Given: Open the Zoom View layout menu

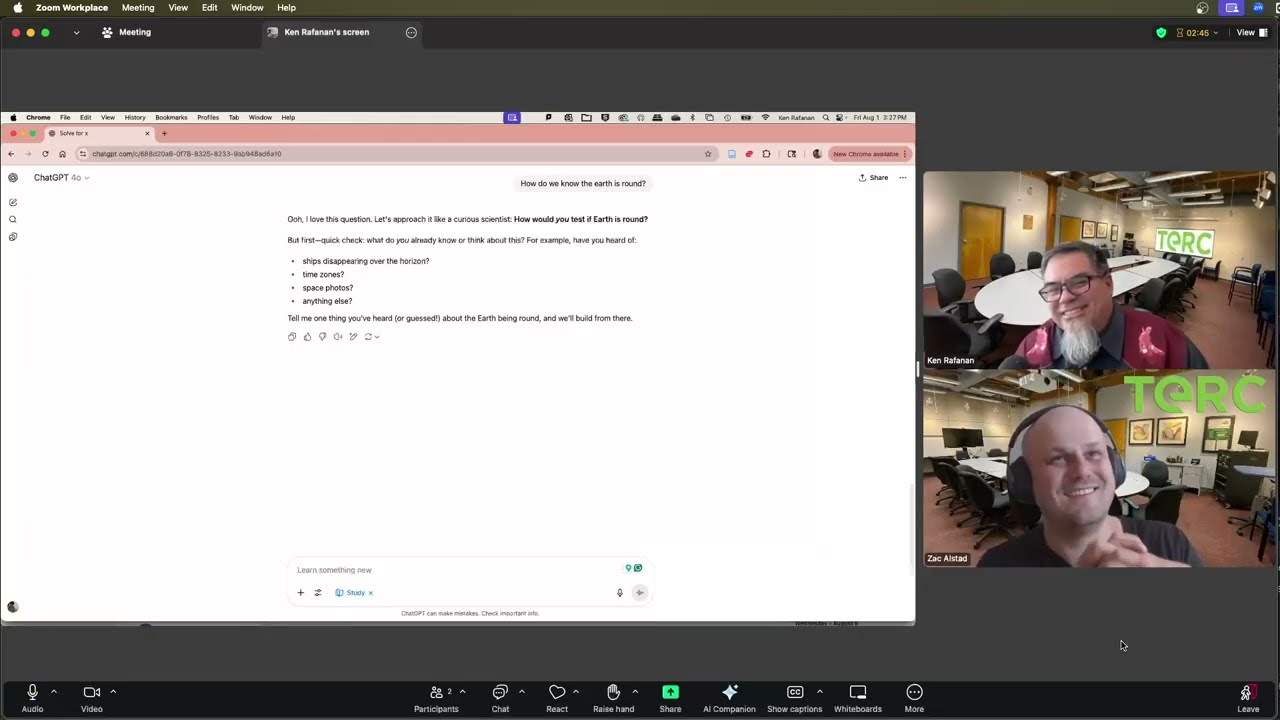Looking at the screenshot, I should tap(1252, 32).
